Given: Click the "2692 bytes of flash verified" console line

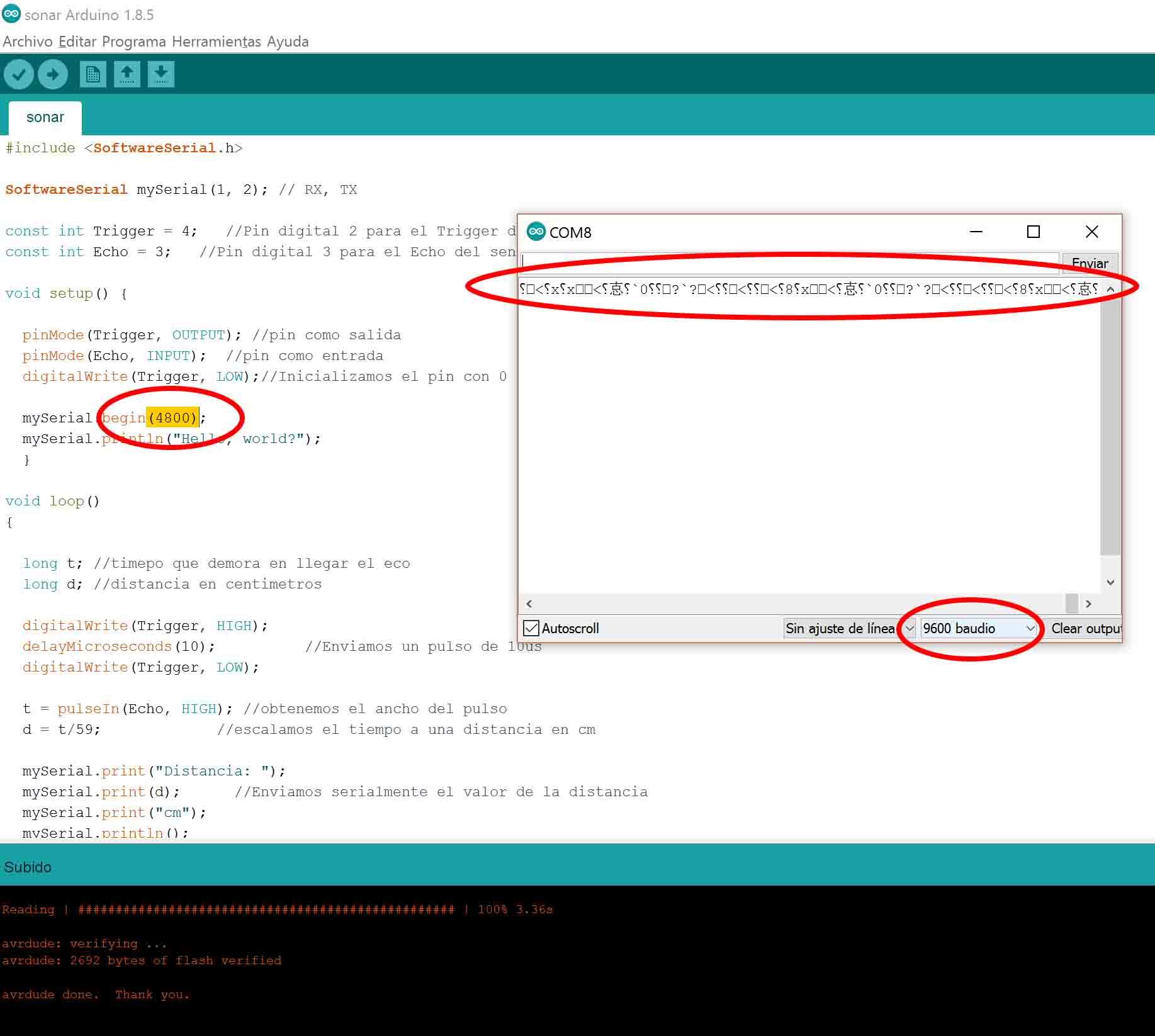Looking at the screenshot, I should pos(142,960).
